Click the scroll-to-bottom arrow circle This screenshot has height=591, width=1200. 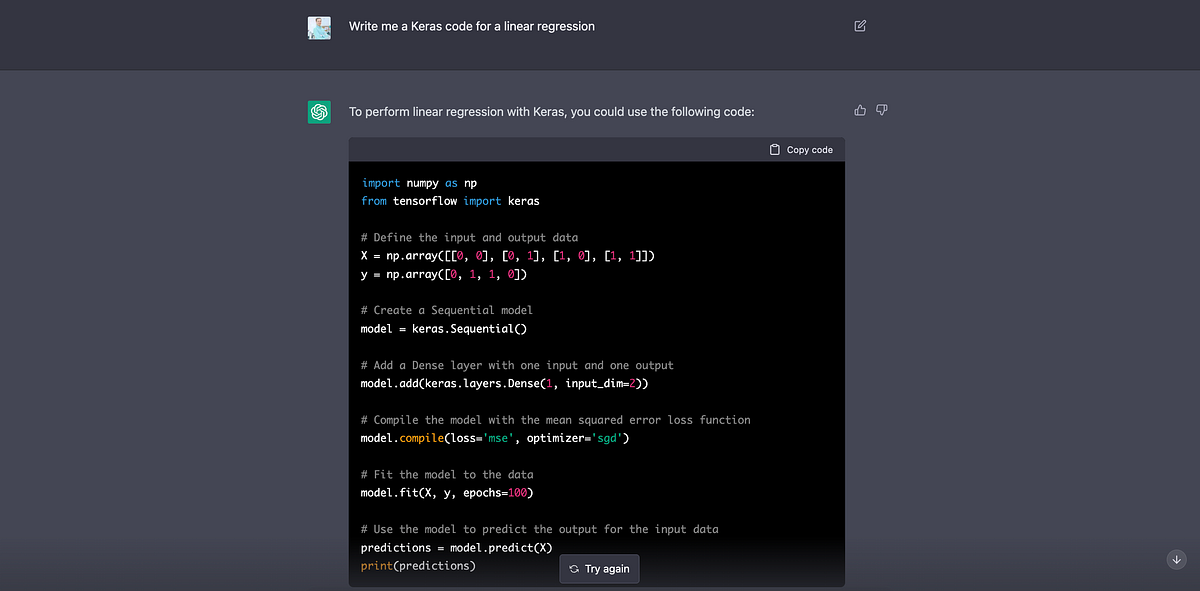tap(1176, 560)
